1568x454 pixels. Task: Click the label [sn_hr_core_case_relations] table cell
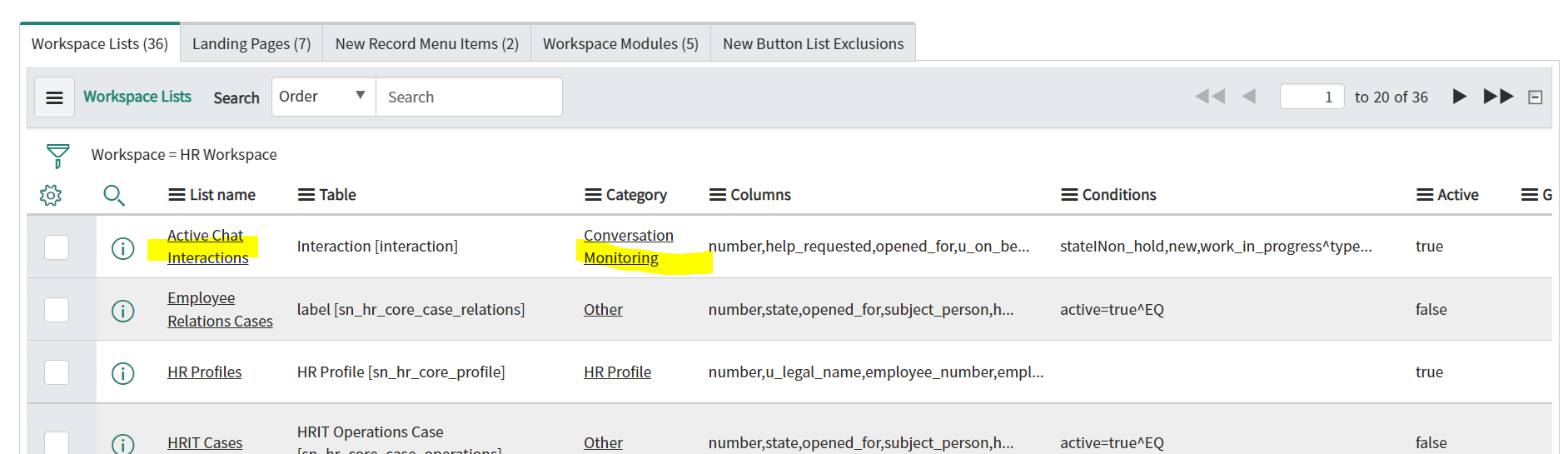click(411, 310)
